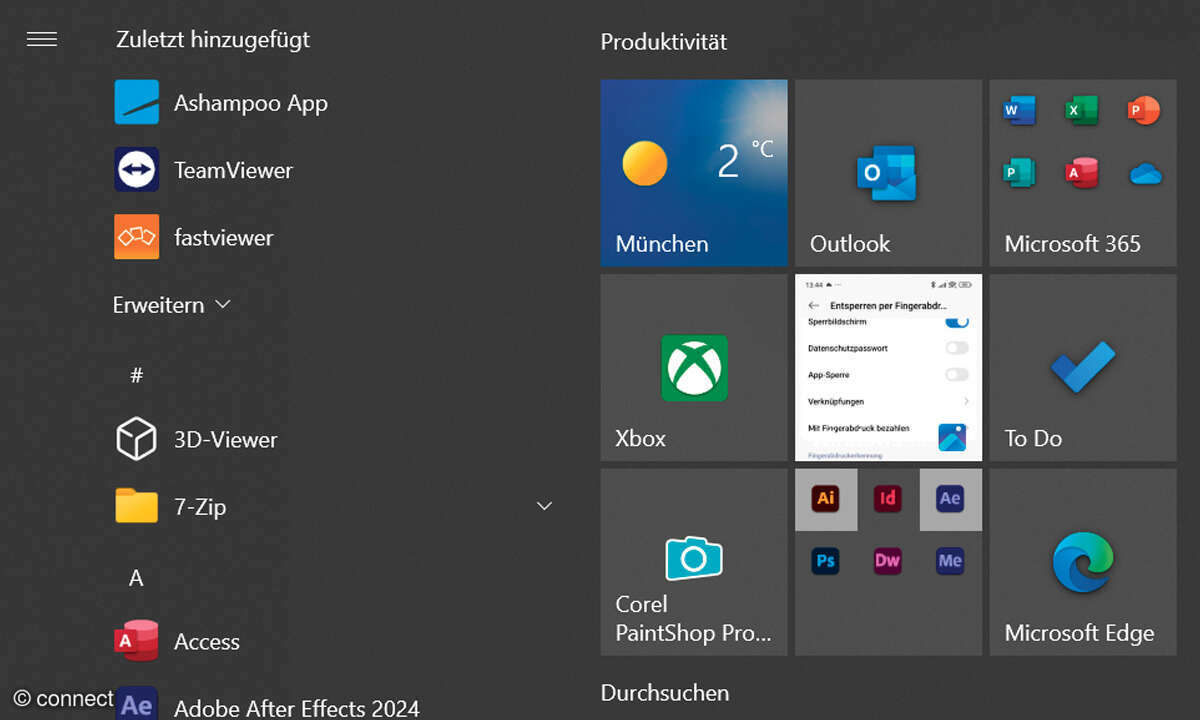Launch Adobe Illustrator from Adobe tile group
This screenshot has width=1200, height=720.
(826, 499)
